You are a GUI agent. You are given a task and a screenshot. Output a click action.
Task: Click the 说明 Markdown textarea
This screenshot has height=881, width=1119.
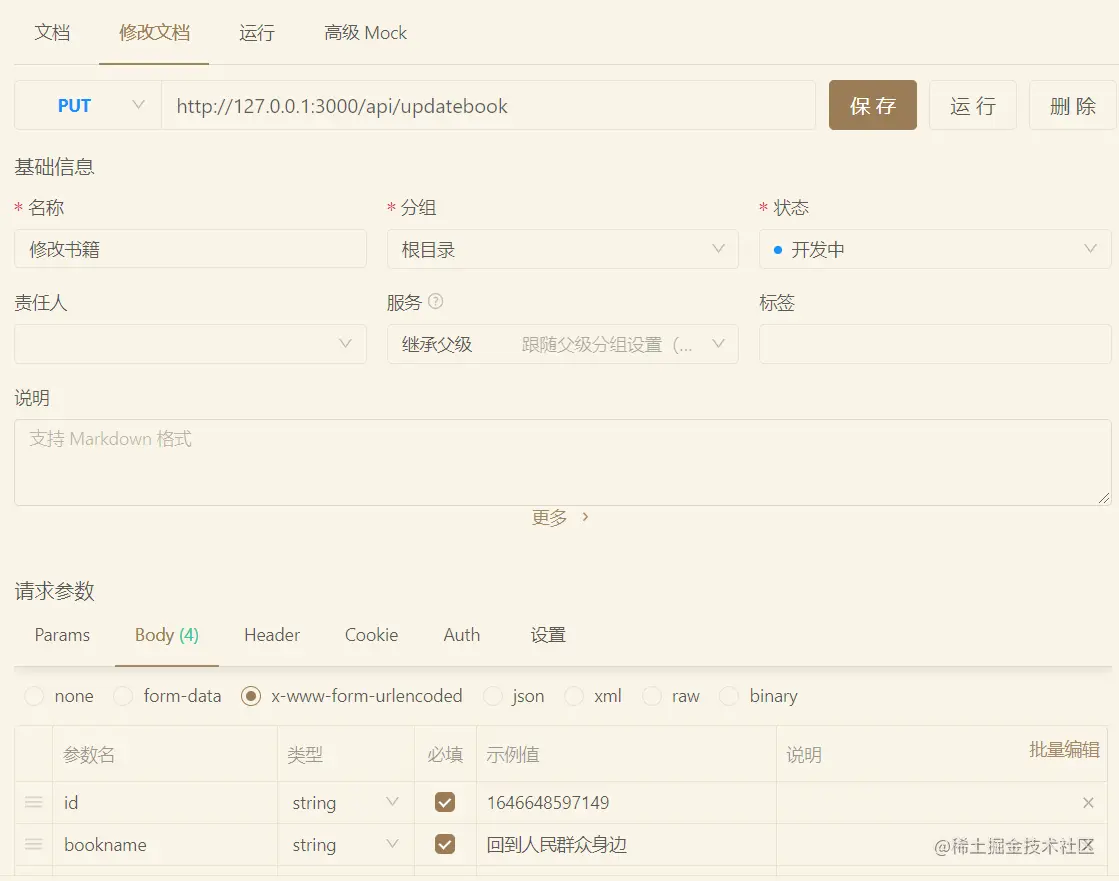[562, 462]
